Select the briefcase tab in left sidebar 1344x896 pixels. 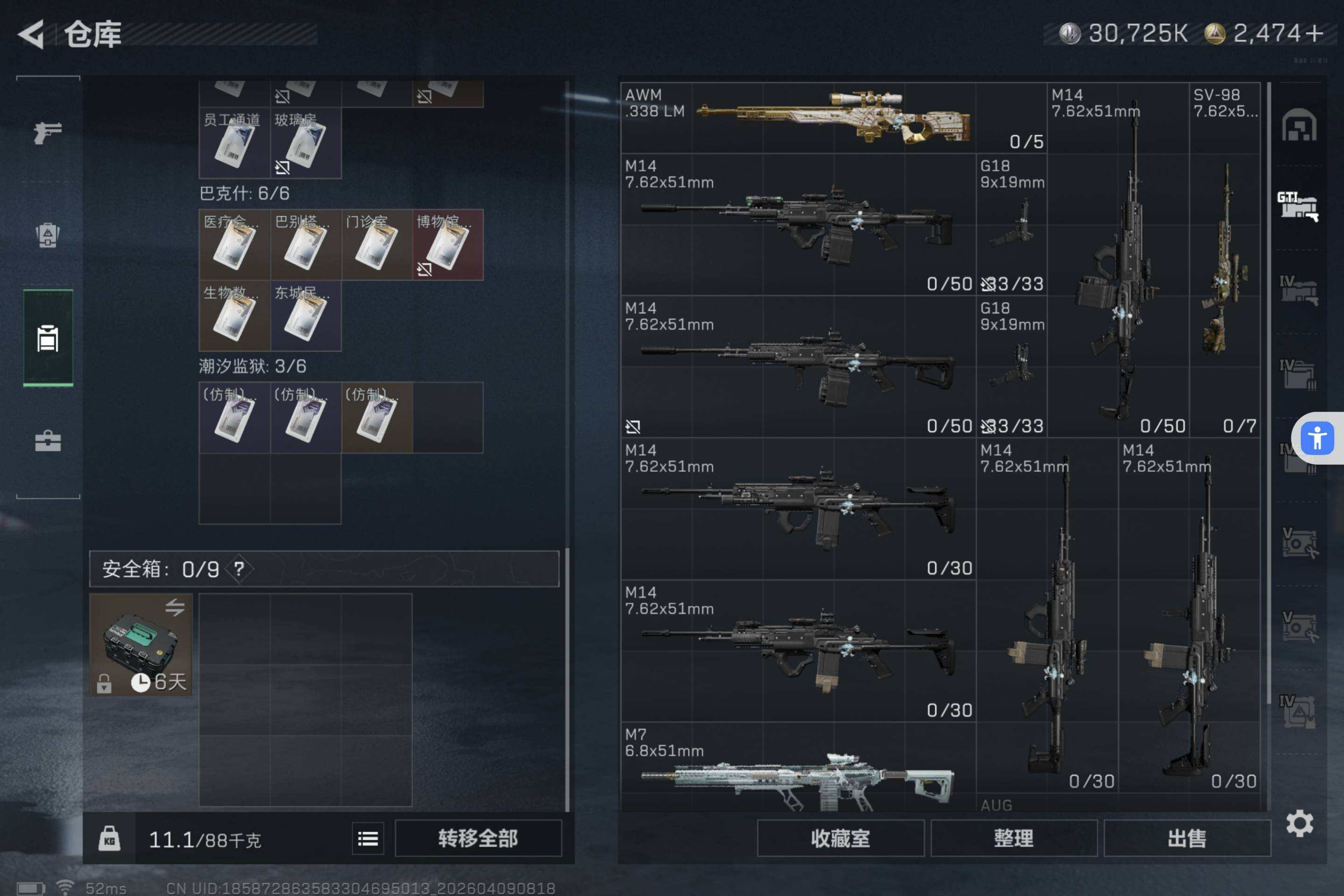[x=48, y=441]
